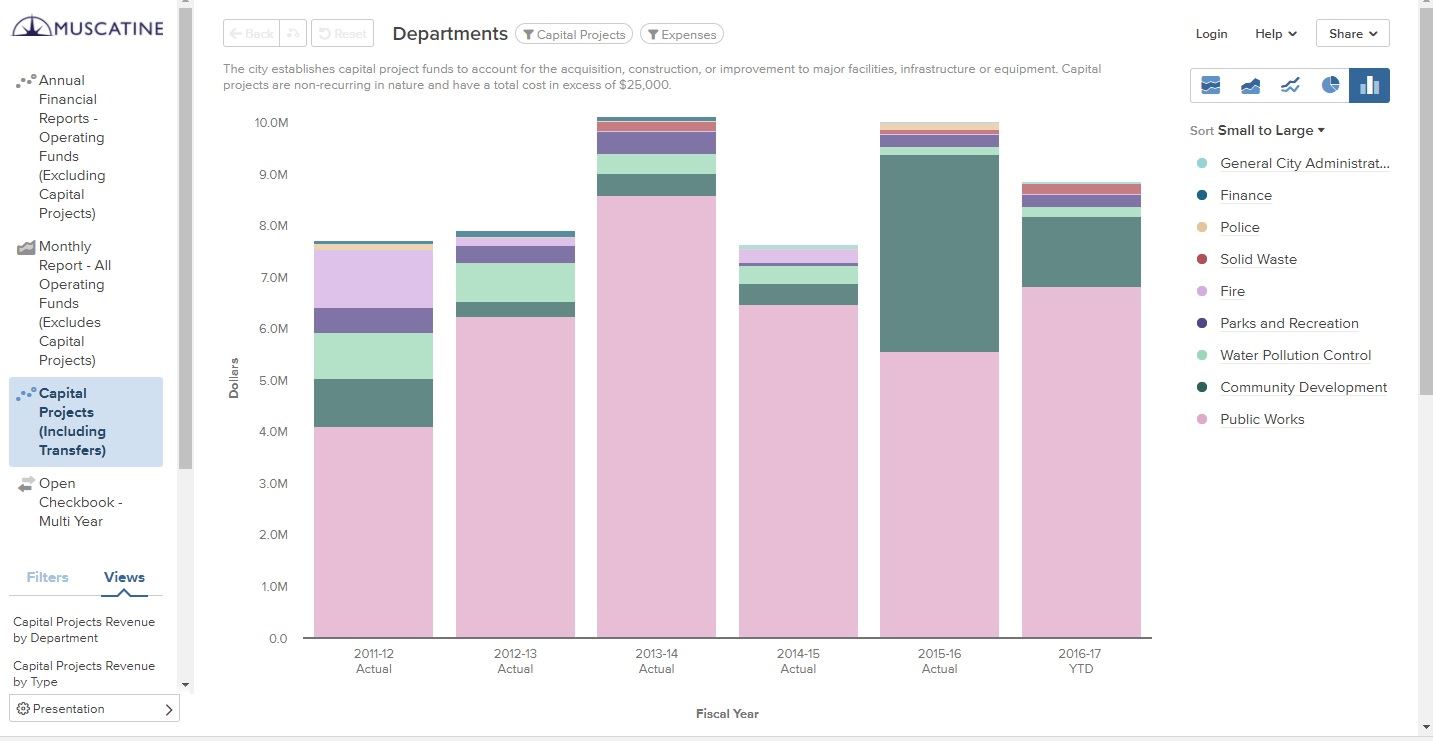Toggle the Fire series in the legend
This screenshot has width=1433, height=741.
pos(1232,291)
